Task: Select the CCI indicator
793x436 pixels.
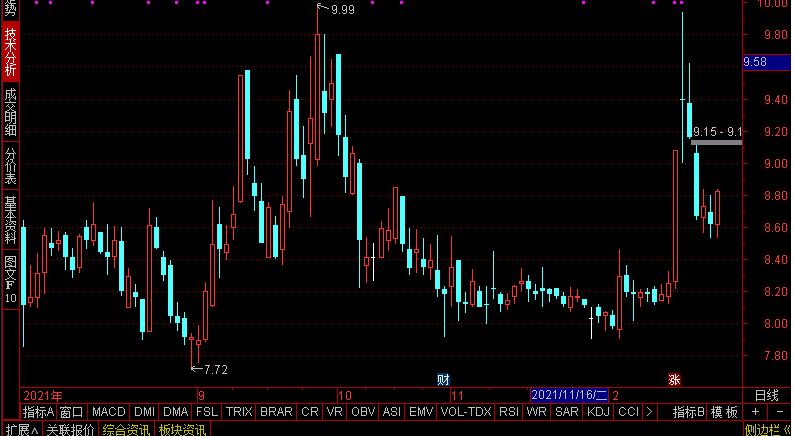Action: coord(628,412)
